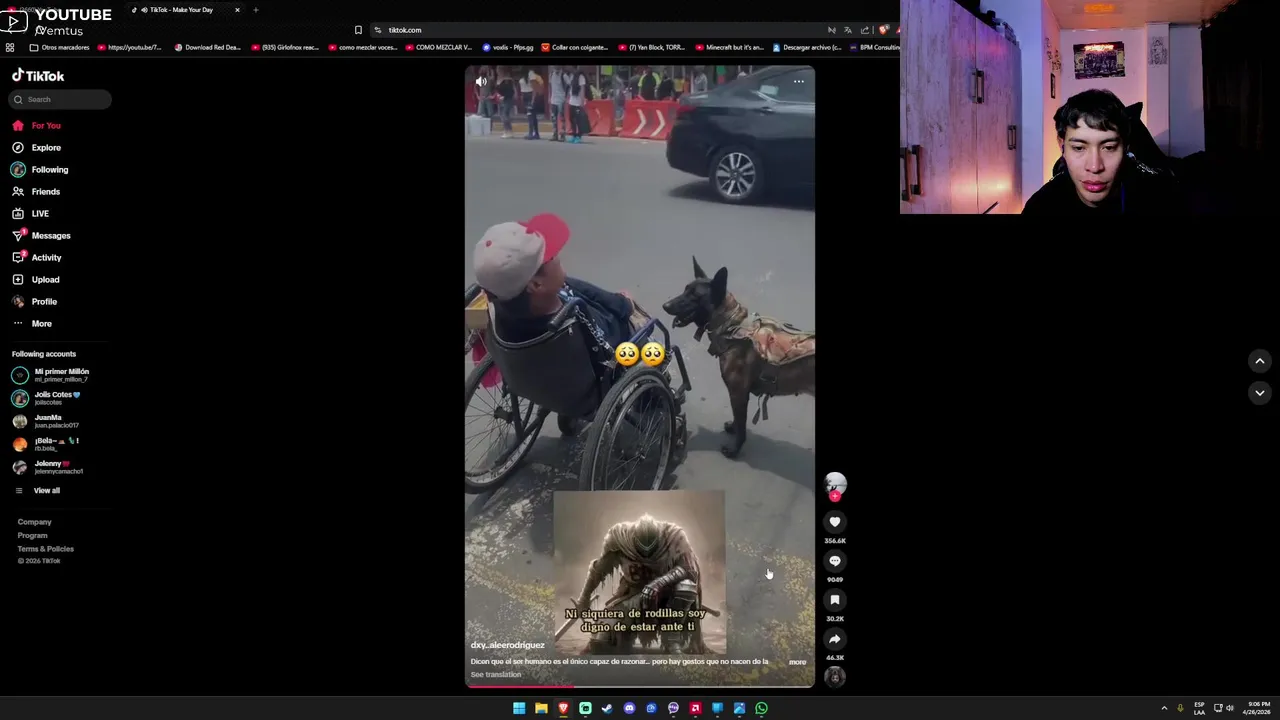
Task: Open the ¡Bela~ followed account
Action: coord(45,444)
